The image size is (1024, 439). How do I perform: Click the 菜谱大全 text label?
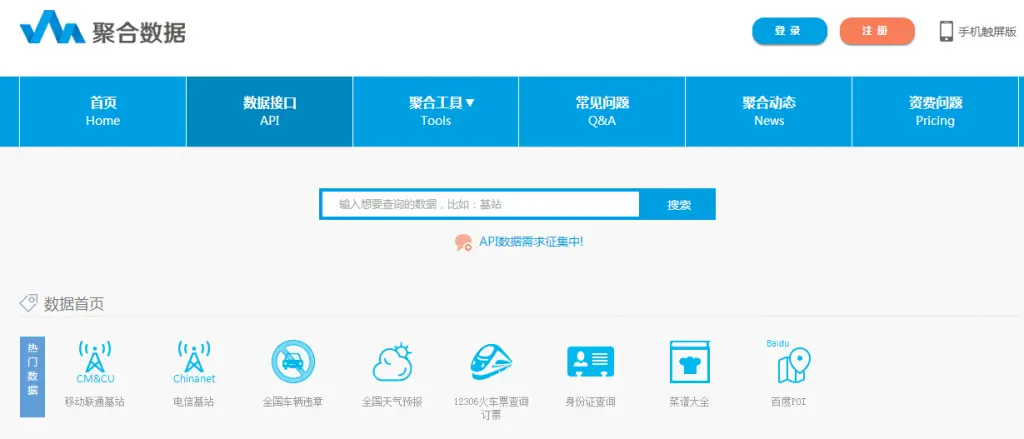[x=690, y=402]
